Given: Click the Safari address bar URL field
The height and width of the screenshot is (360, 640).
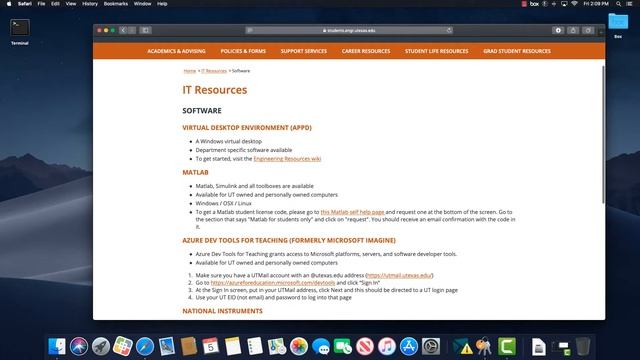Looking at the screenshot, I should (x=349, y=30).
